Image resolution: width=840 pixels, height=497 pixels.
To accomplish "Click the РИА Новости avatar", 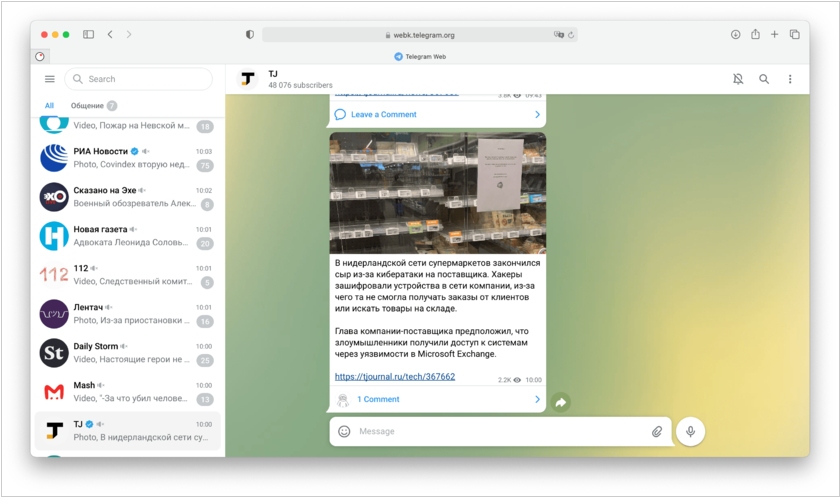I will pos(54,158).
